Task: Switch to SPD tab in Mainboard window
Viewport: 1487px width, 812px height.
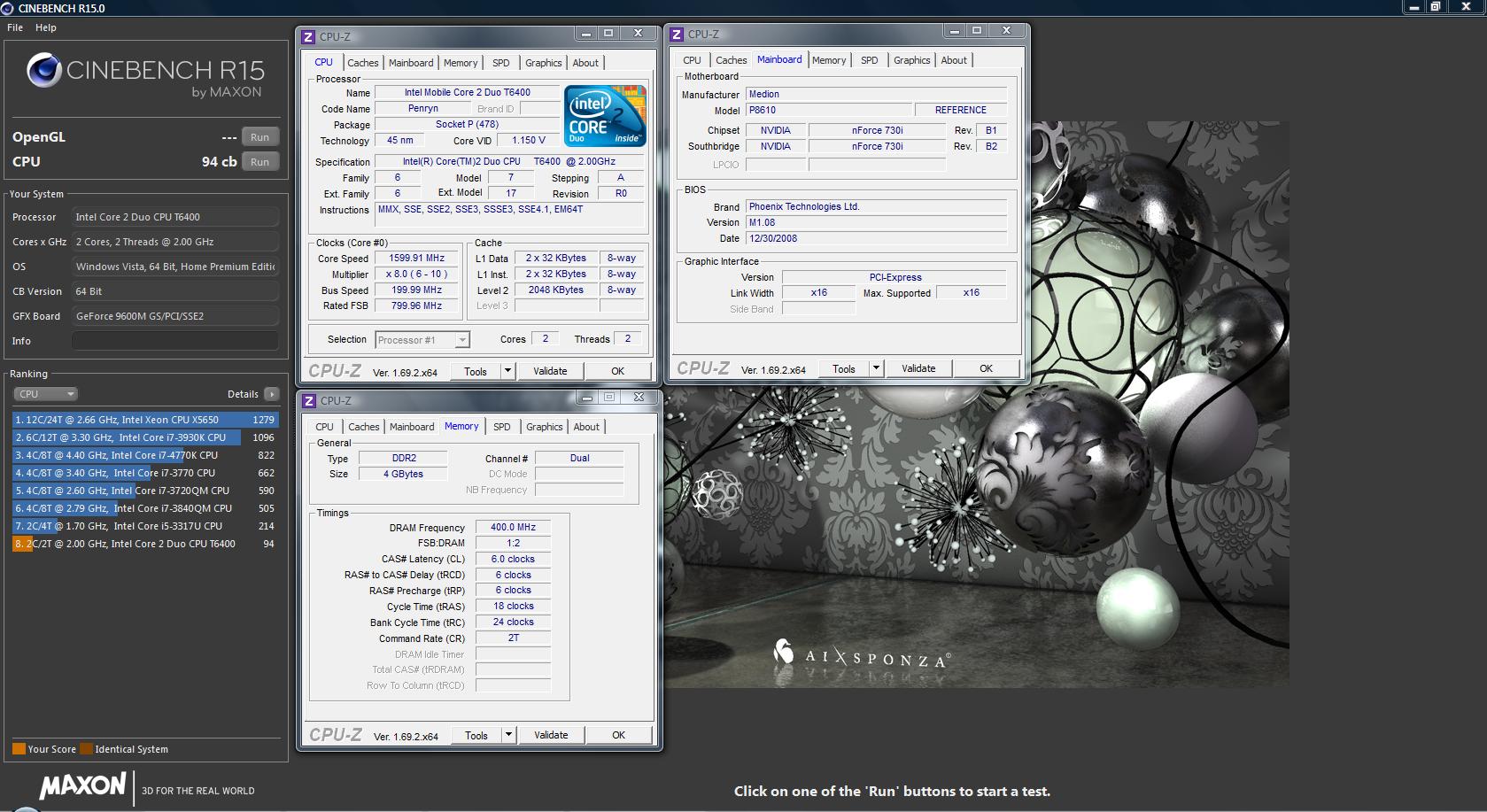Action: point(870,60)
